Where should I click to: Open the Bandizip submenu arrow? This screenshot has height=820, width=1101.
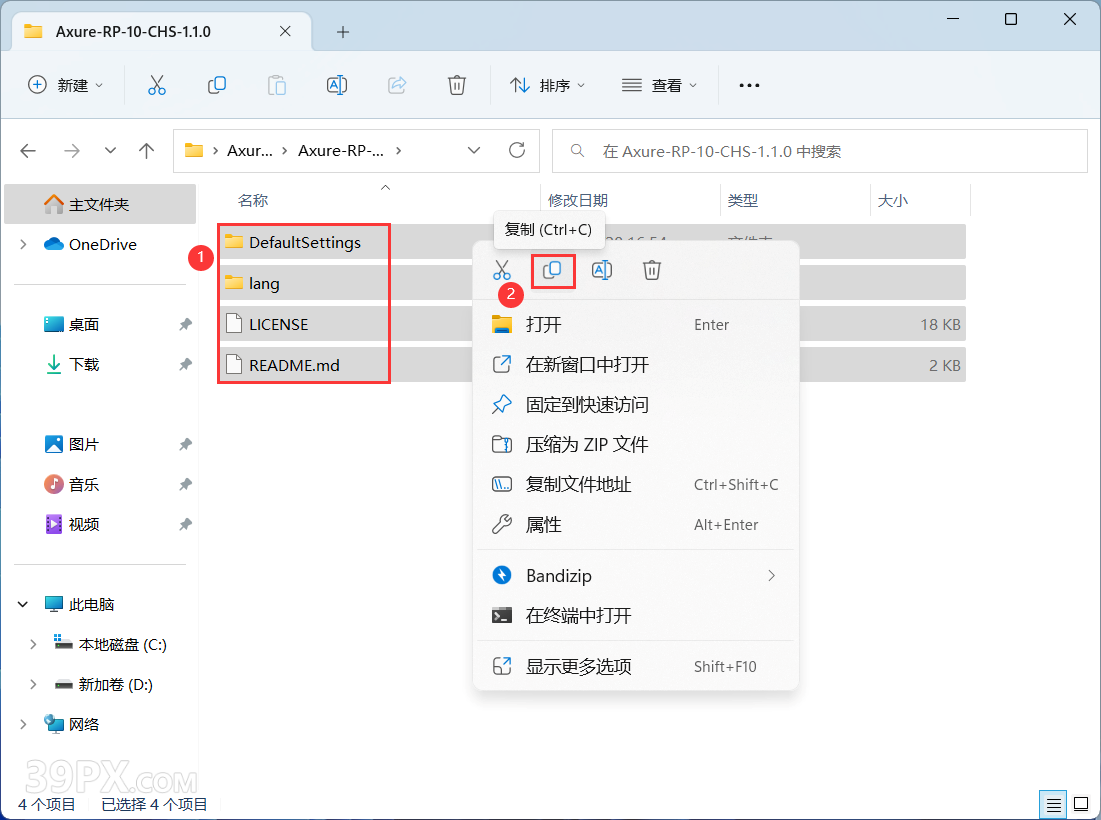coord(772,576)
